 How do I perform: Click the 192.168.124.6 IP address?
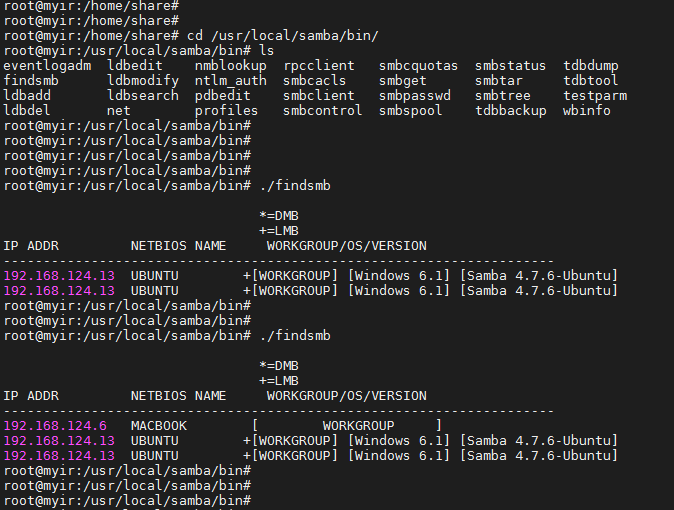point(55,425)
